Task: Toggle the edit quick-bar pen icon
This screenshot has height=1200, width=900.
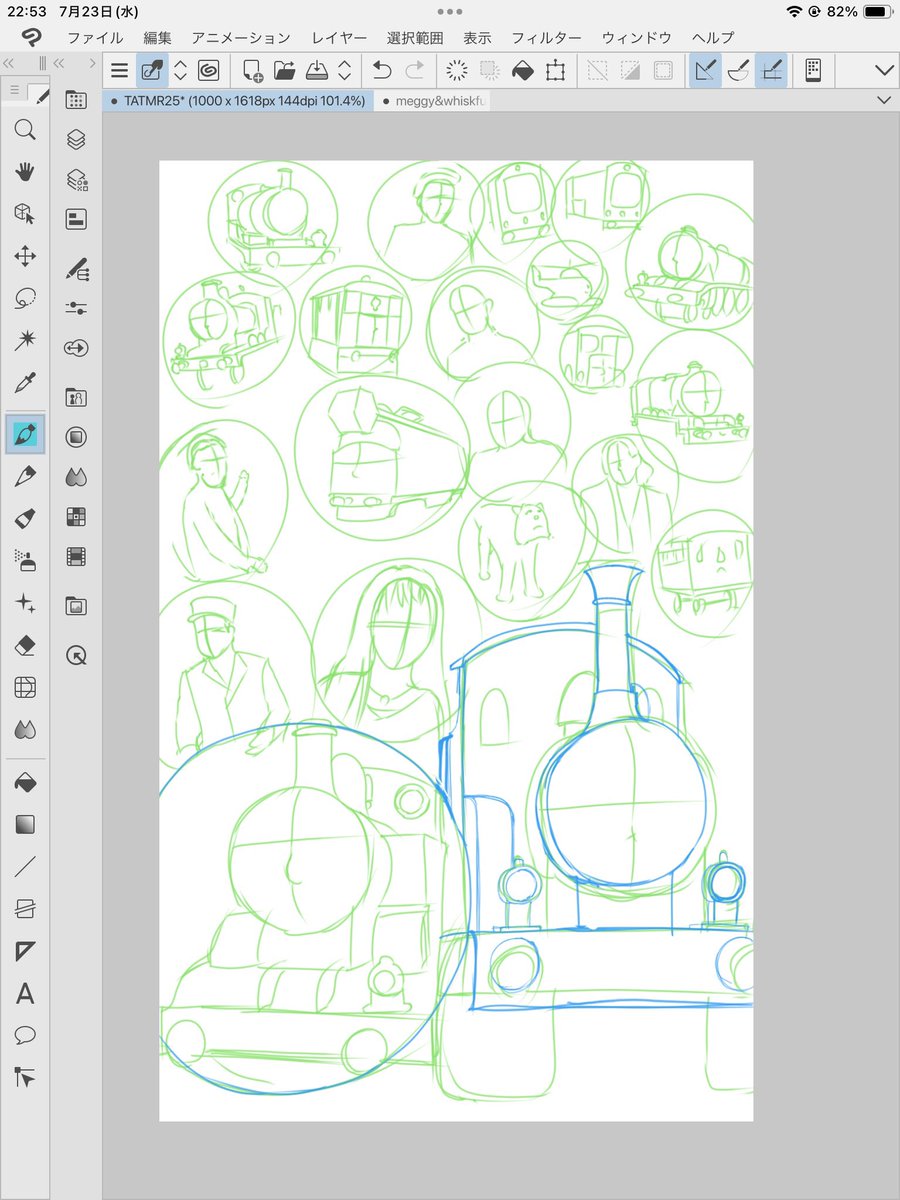Action: pyautogui.click(x=152, y=70)
